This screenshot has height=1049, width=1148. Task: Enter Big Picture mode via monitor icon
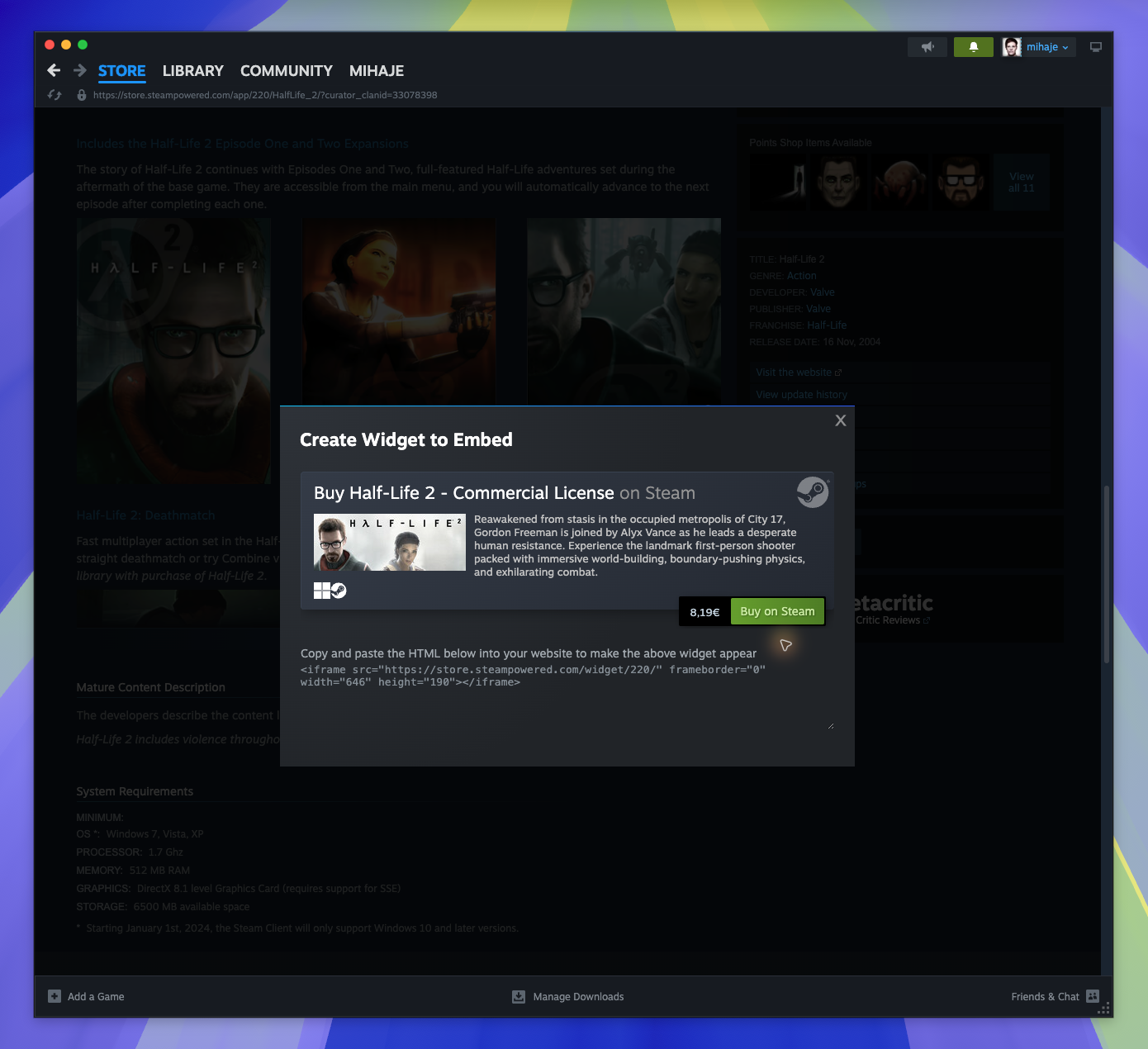[1096, 47]
